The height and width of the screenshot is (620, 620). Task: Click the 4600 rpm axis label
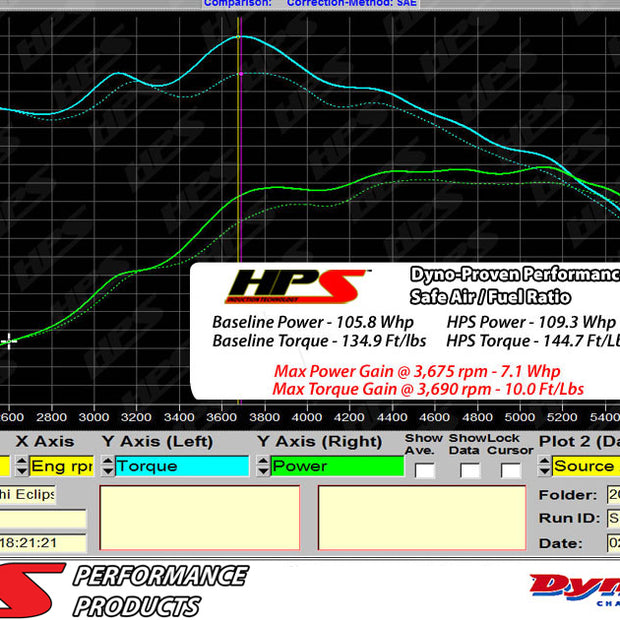(435, 417)
